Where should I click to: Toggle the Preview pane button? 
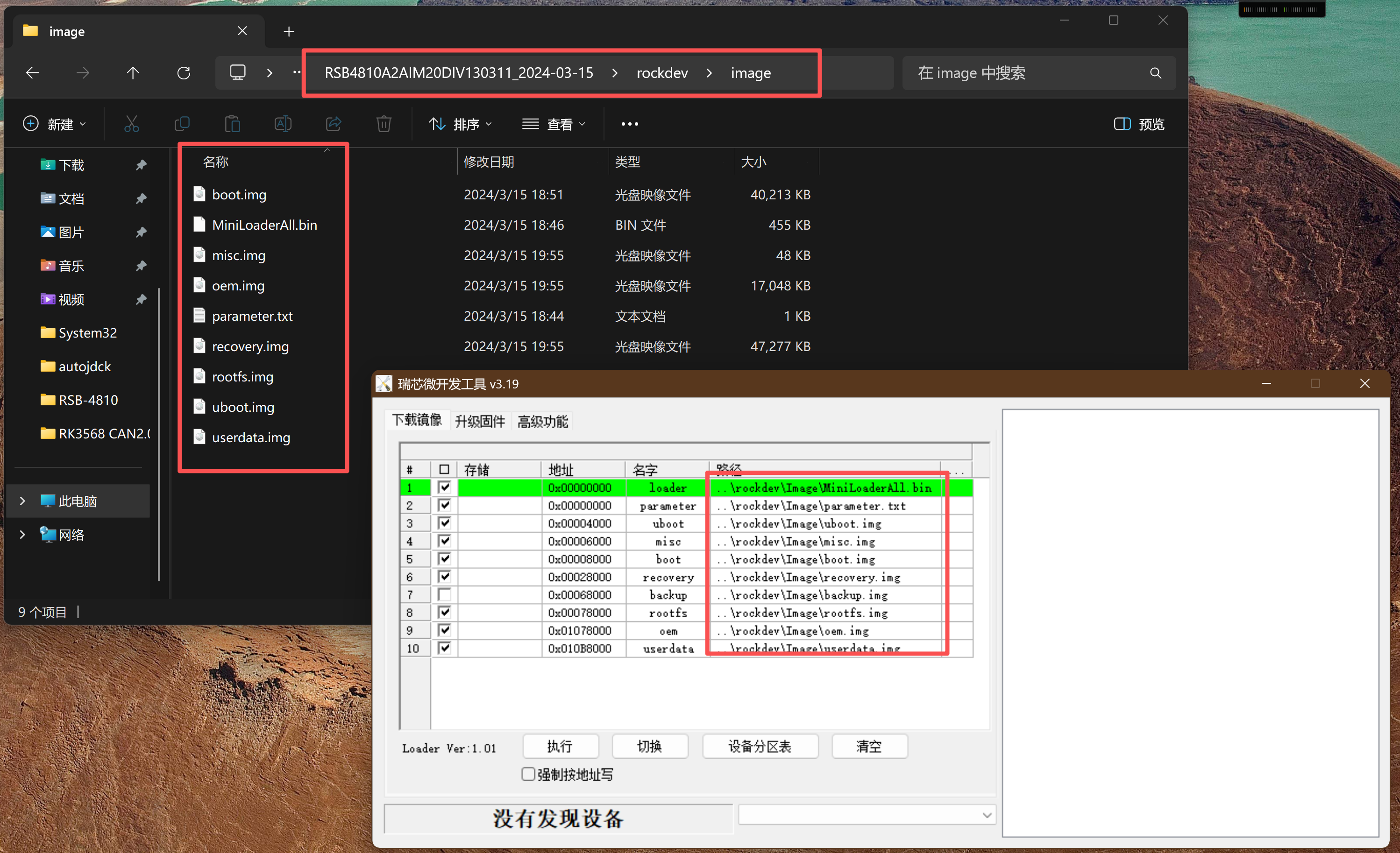coord(1138,124)
